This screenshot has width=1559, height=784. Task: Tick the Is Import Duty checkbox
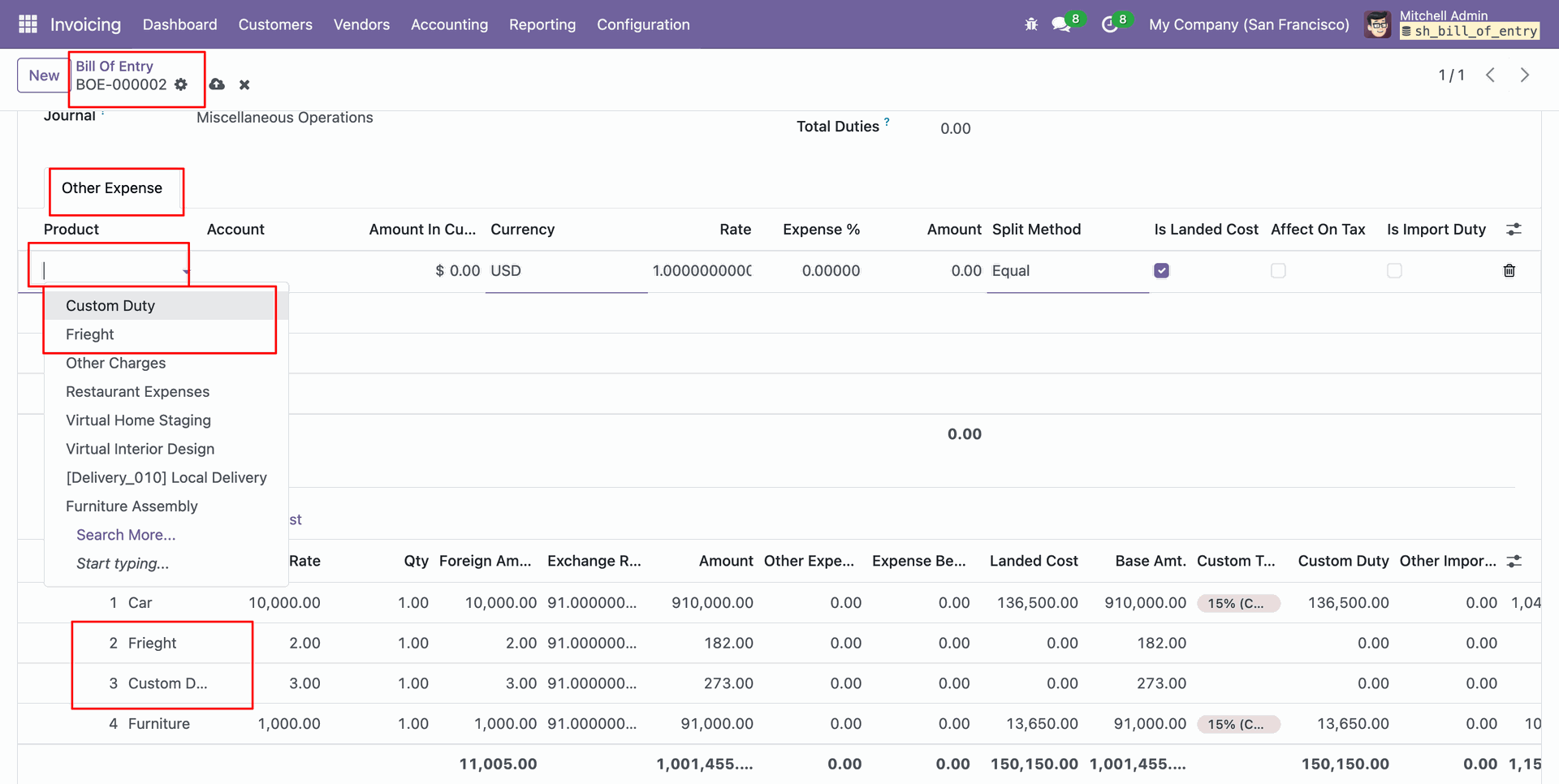click(1394, 270)
